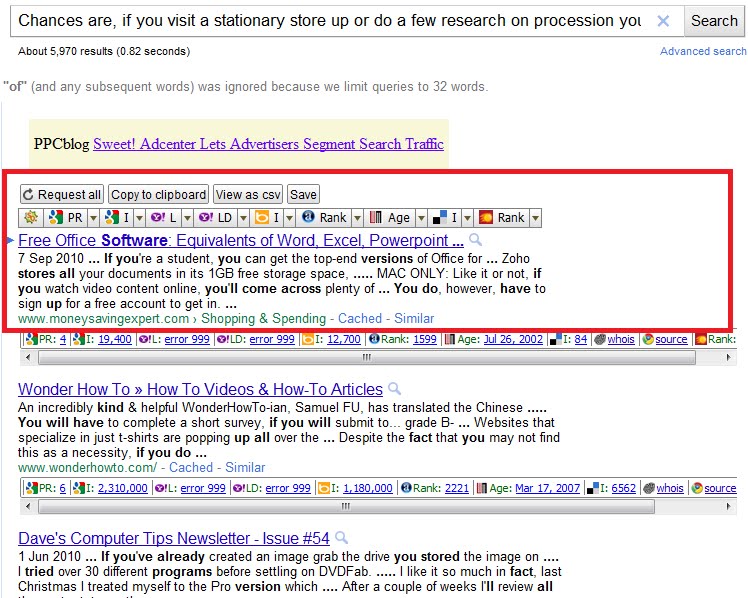Click Alexa Rank value 2221
This screenshot has height=598, width=748.
457,488
